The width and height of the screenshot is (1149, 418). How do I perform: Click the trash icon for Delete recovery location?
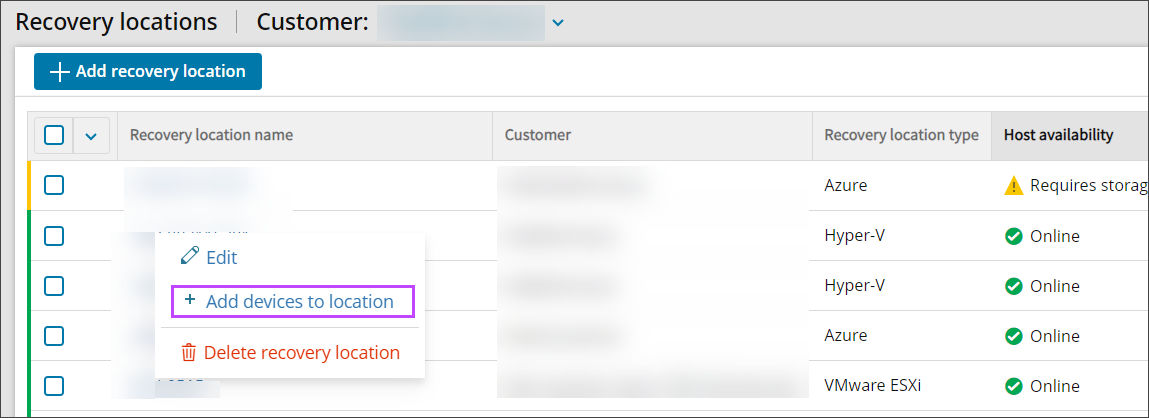188,353
